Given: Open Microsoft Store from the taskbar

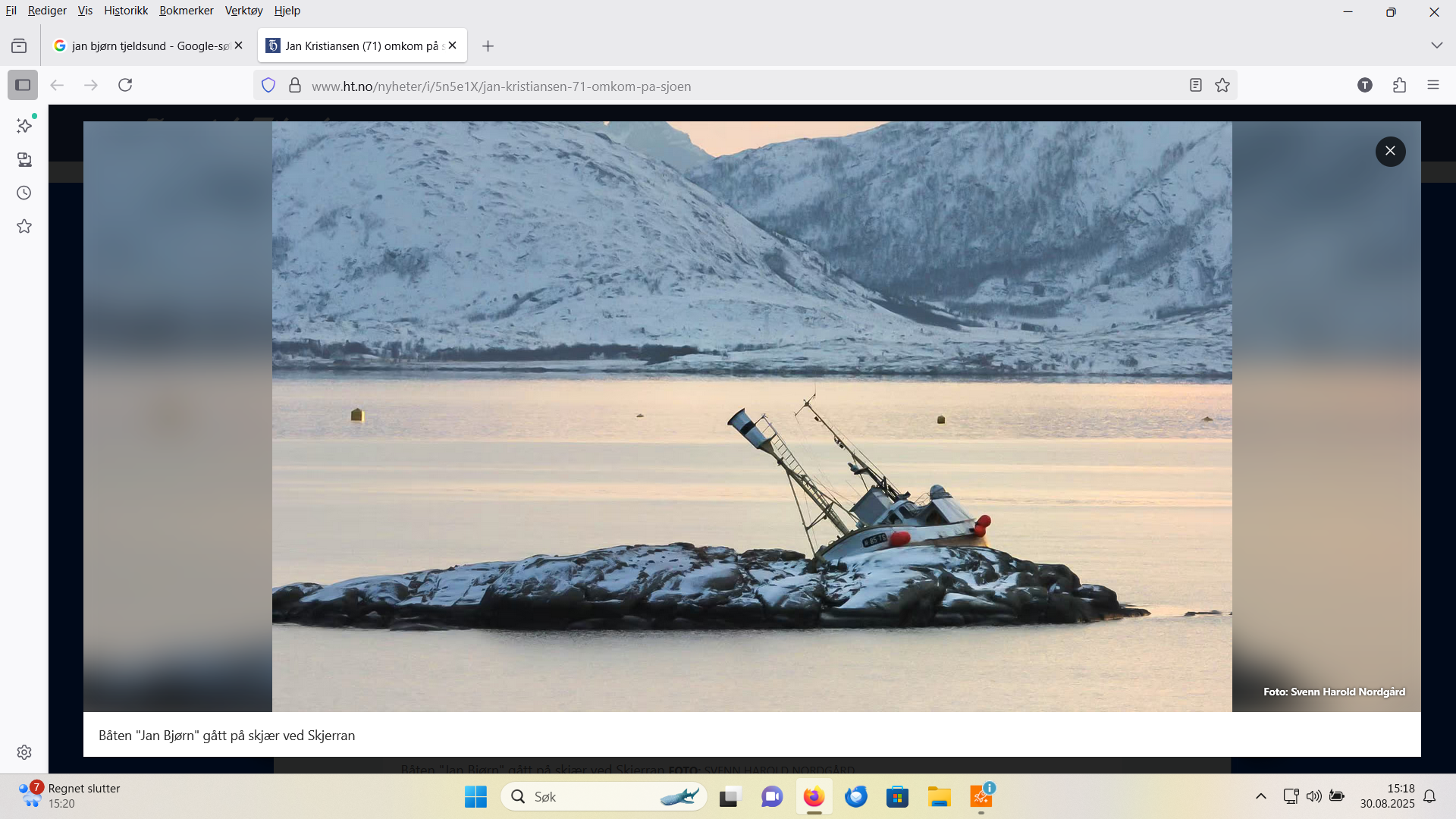Looking at the screenshot, I should point(897,797).
